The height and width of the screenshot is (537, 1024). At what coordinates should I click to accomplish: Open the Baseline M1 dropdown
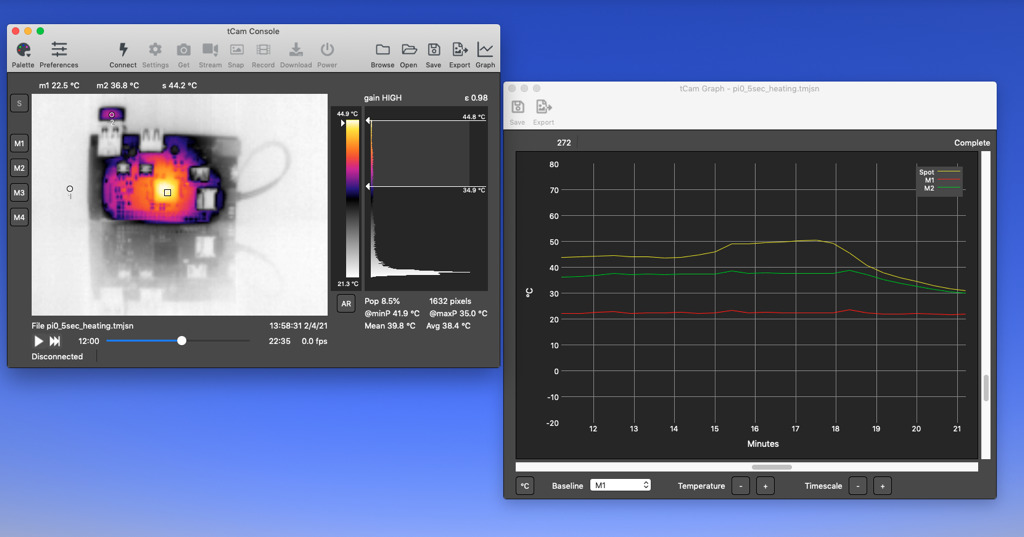coord(620,485)
